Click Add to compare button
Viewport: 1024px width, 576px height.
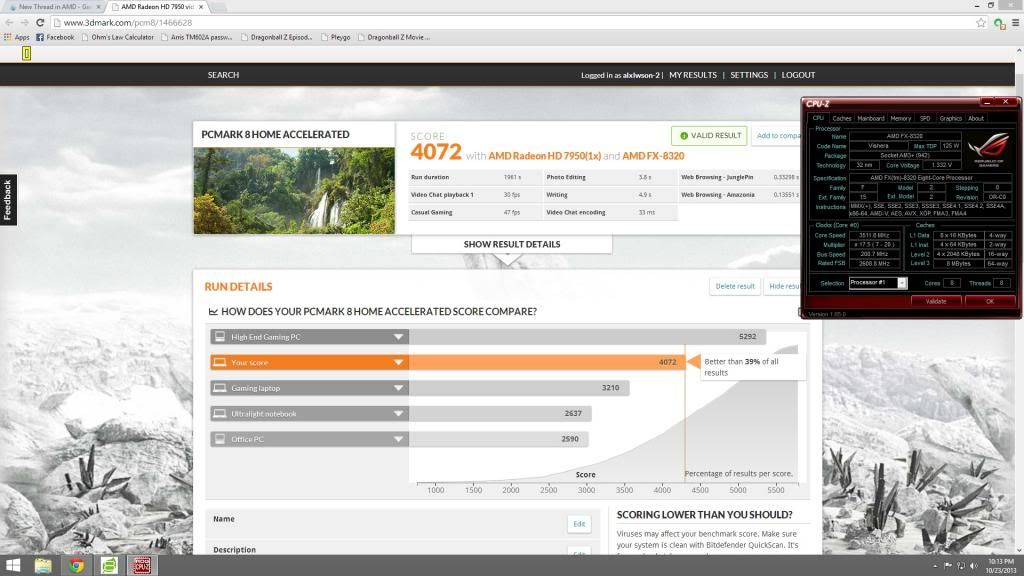[776, 136]
